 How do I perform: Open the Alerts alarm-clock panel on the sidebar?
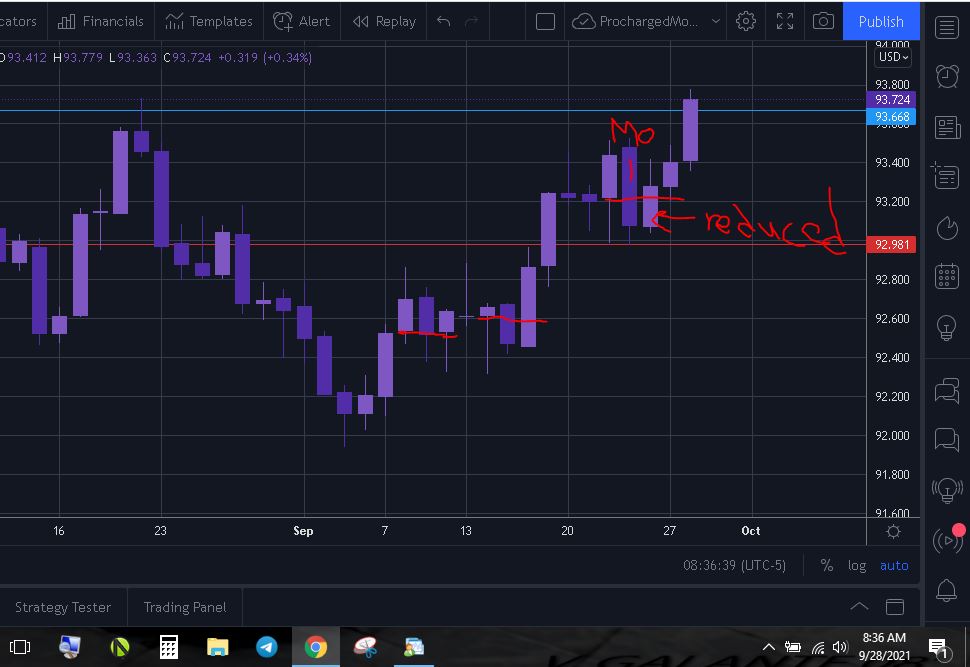[946, 76]
